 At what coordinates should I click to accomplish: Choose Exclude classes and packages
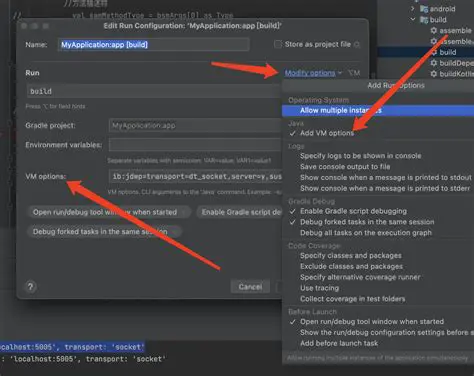click(x=351, y=266)
